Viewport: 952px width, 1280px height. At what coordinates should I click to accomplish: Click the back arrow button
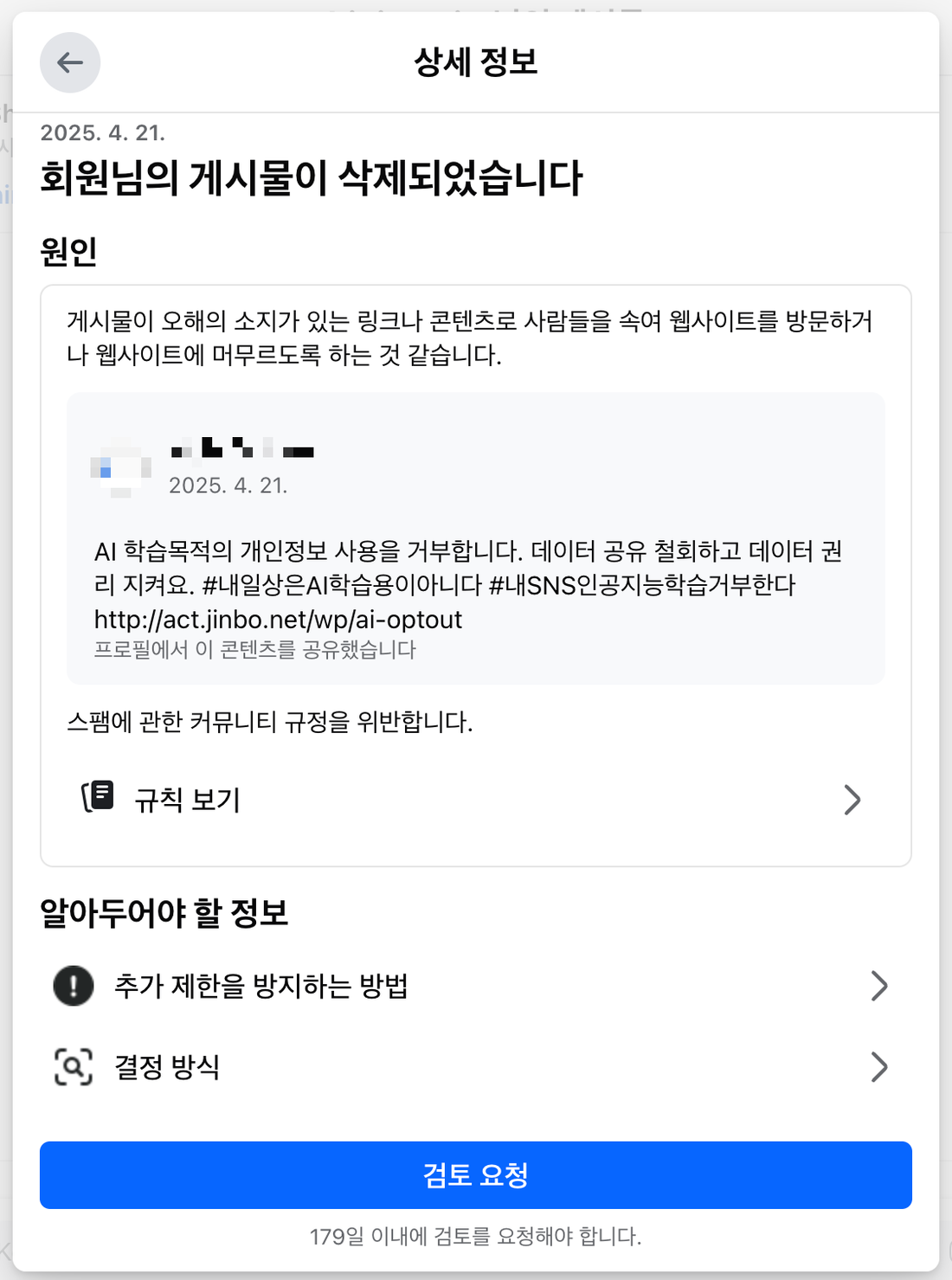click(x=70, y=62)
